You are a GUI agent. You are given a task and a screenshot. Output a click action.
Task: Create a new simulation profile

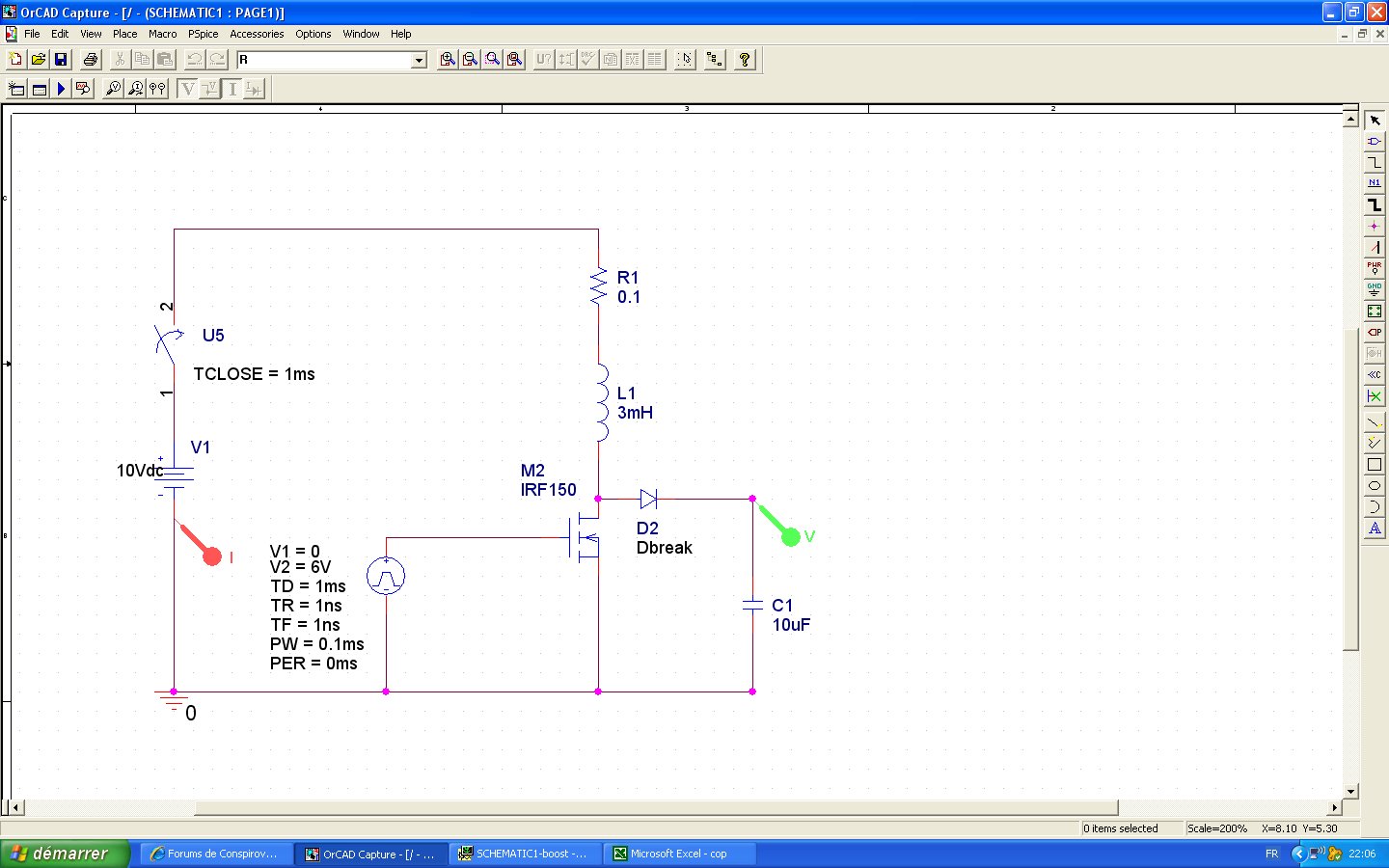(x=16, y=89)
